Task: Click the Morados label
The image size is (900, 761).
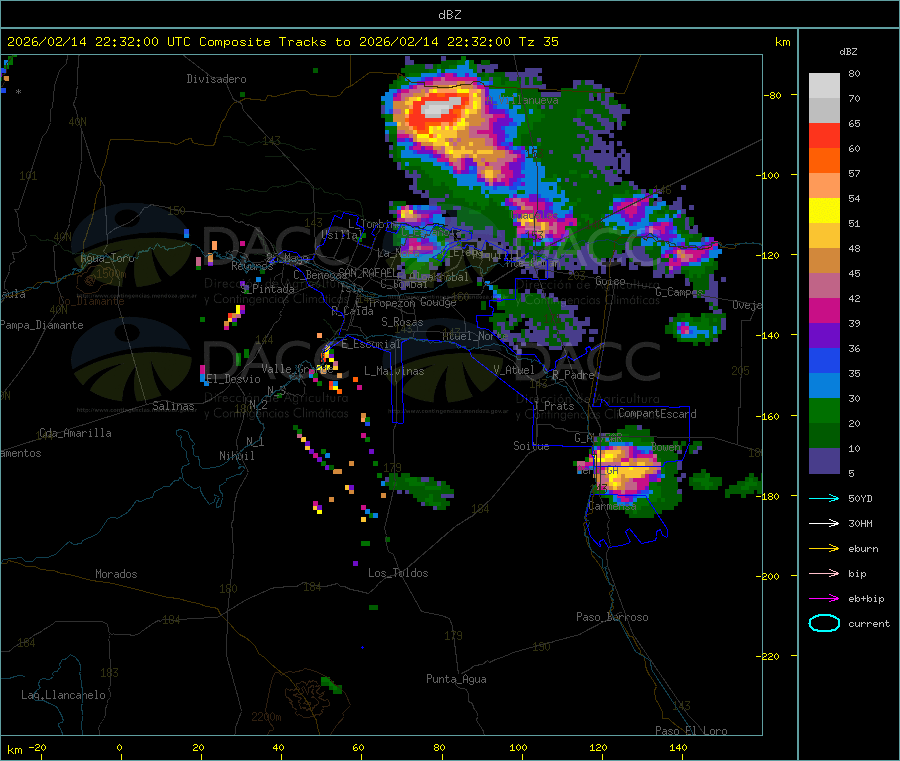Action: click(x=116, y=574)
